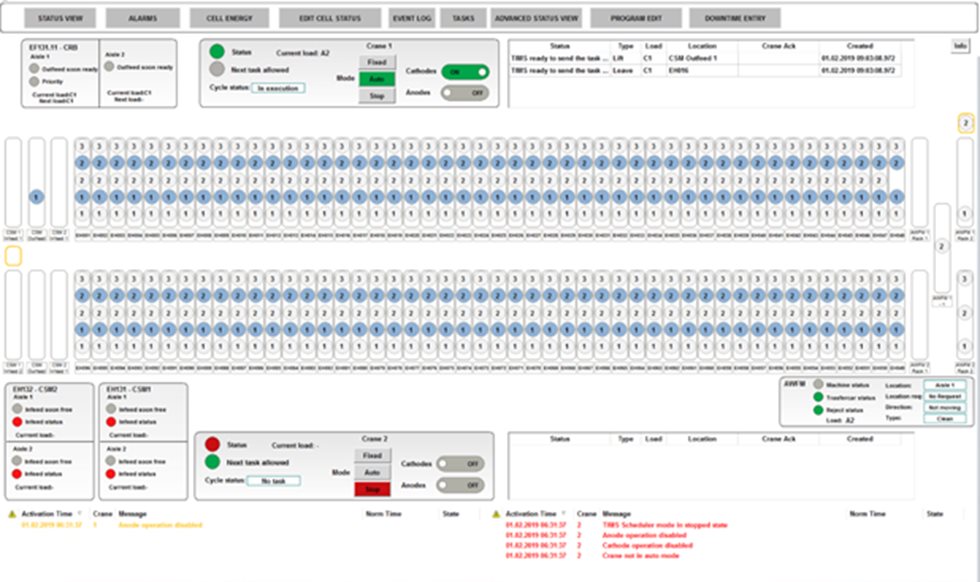The image size is (980, 582).
Task: Click the Info button
Action: [x=960, y=46]
